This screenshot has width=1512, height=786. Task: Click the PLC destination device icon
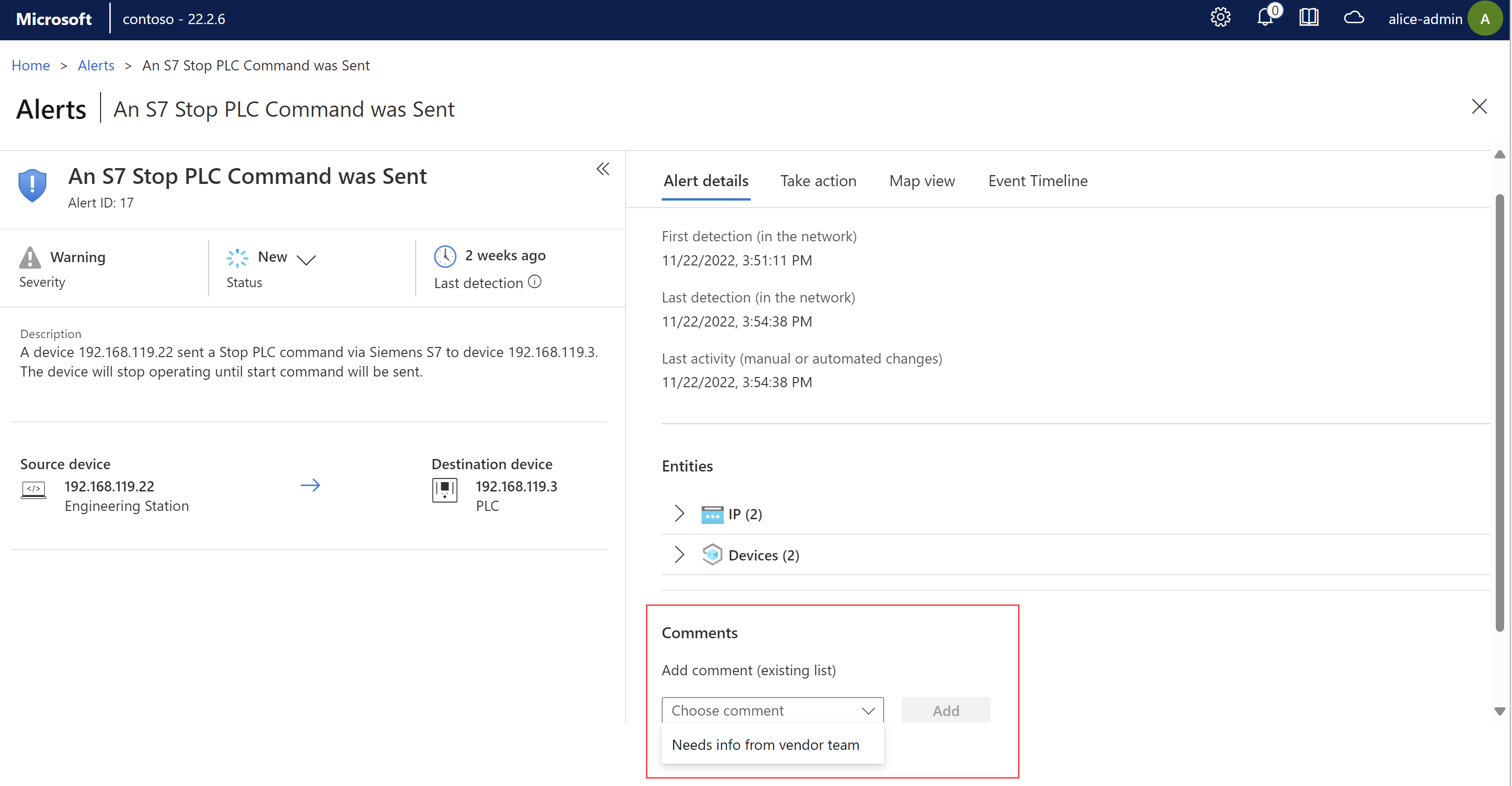tap(444, 492)
